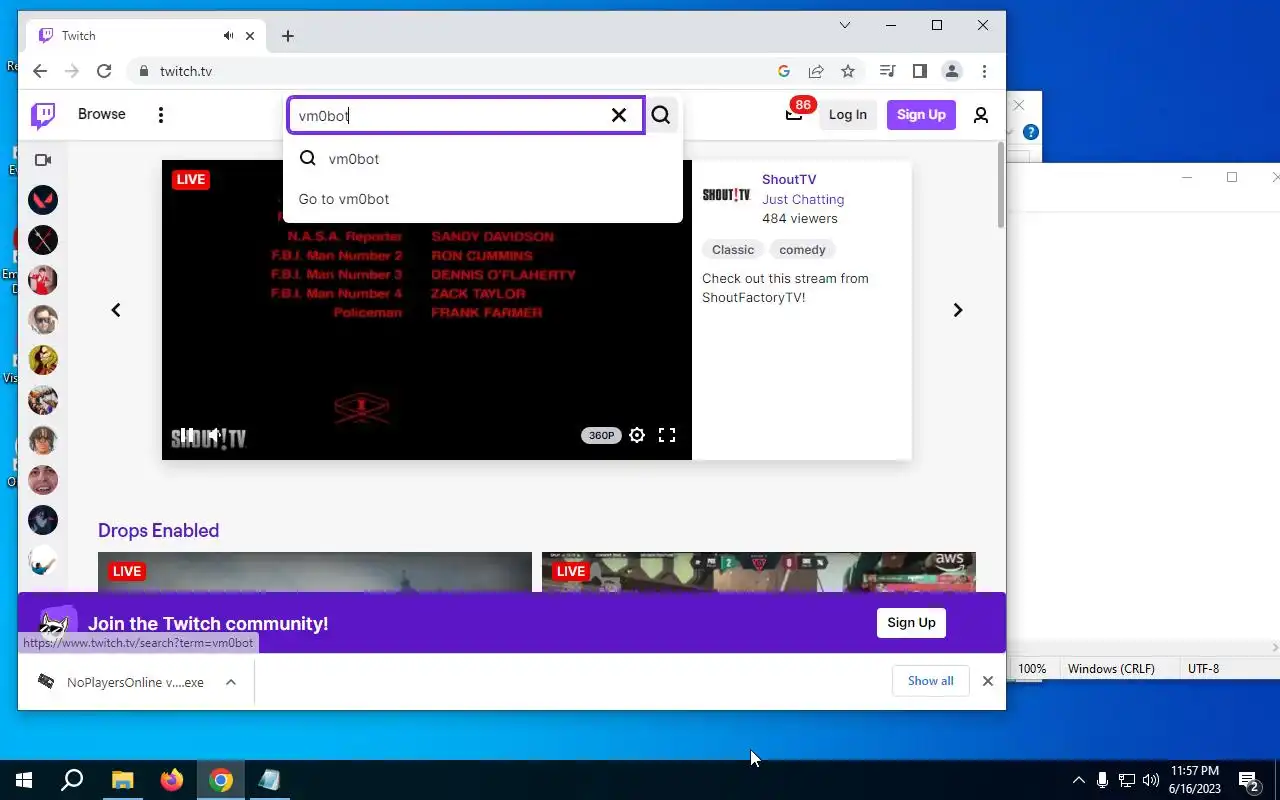Open Chrome tab search chevron
1280x800 pixels.
[x=845, y=25]
